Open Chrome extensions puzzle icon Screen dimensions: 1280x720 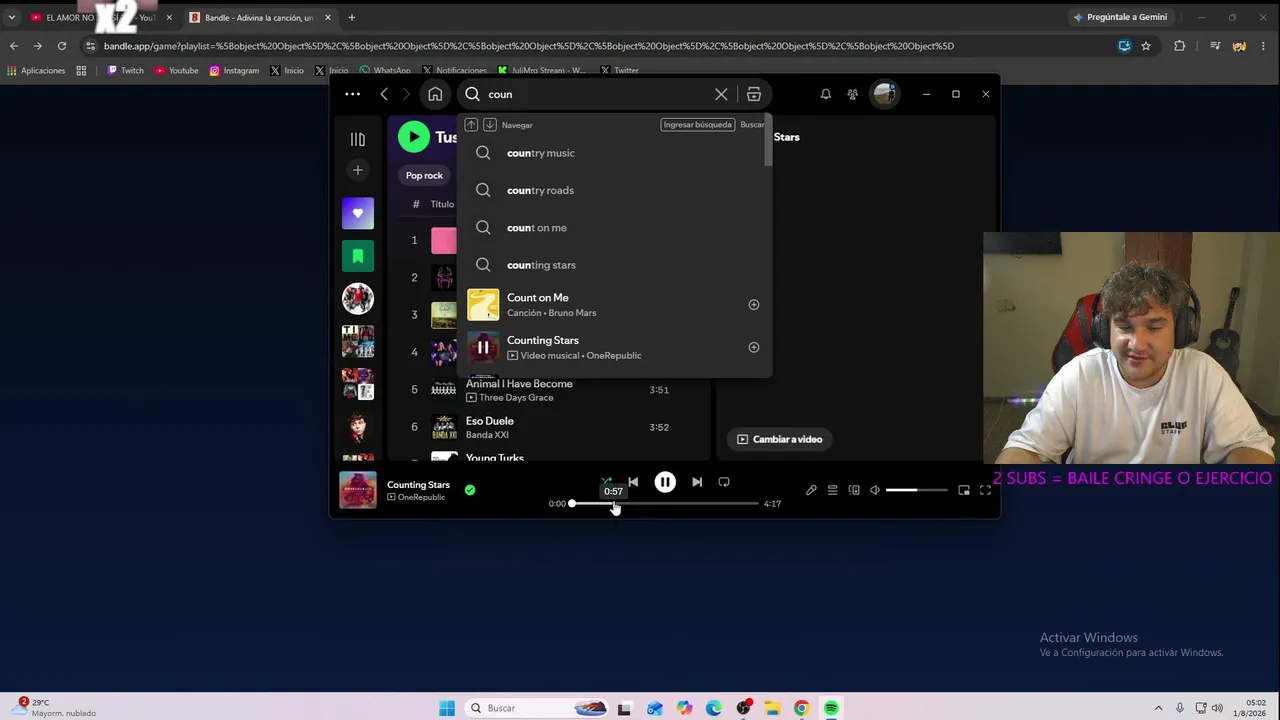click(1179, 46)
